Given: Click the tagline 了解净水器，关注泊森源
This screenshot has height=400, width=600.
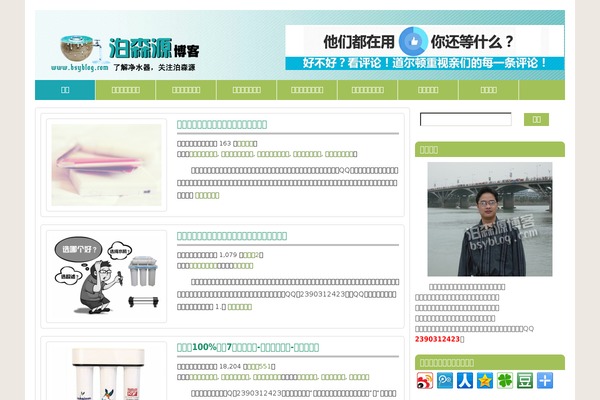Looking at the screenshot, I should [x=154, y=68].
